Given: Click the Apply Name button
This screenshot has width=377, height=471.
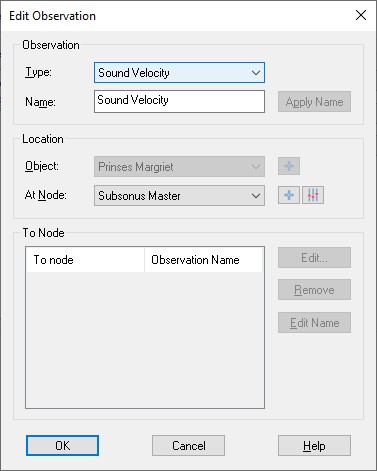Looking at the screenshot, I should pos(314,102).
